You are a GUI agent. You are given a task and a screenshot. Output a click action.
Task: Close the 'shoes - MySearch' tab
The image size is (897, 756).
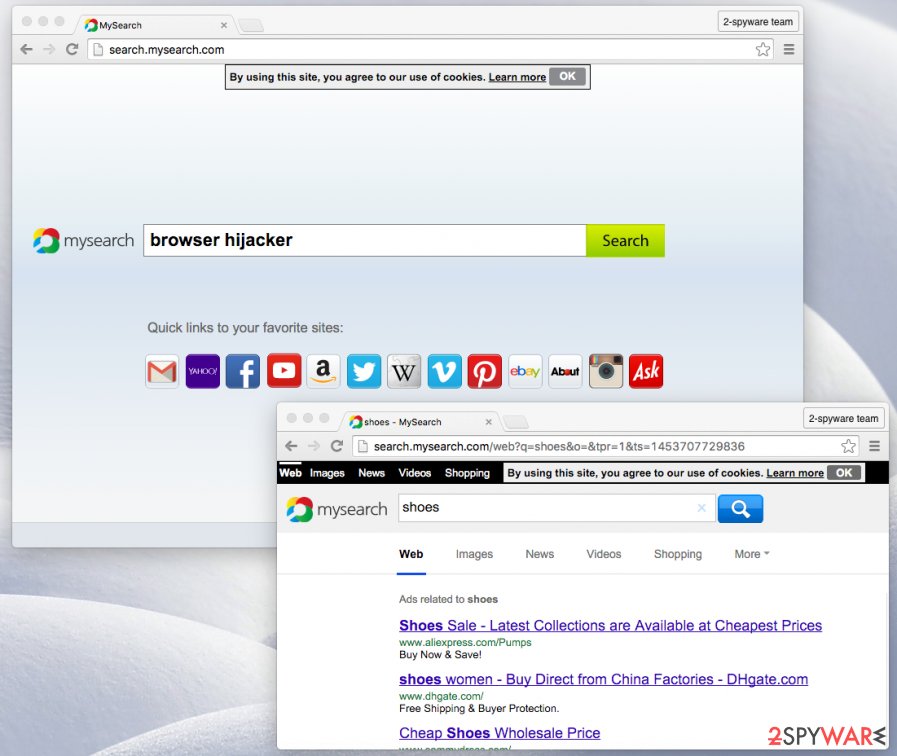pyautogui.click(x=489, y=422)
